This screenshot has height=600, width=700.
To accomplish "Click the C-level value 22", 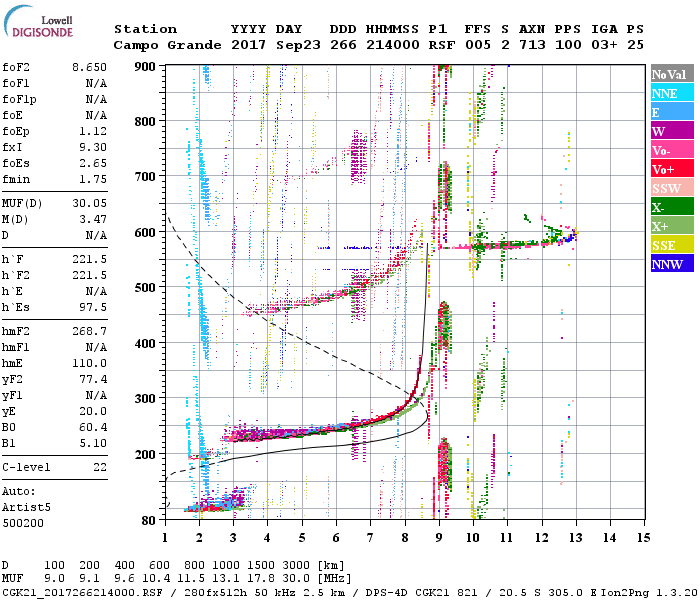I will pos(100,467).
